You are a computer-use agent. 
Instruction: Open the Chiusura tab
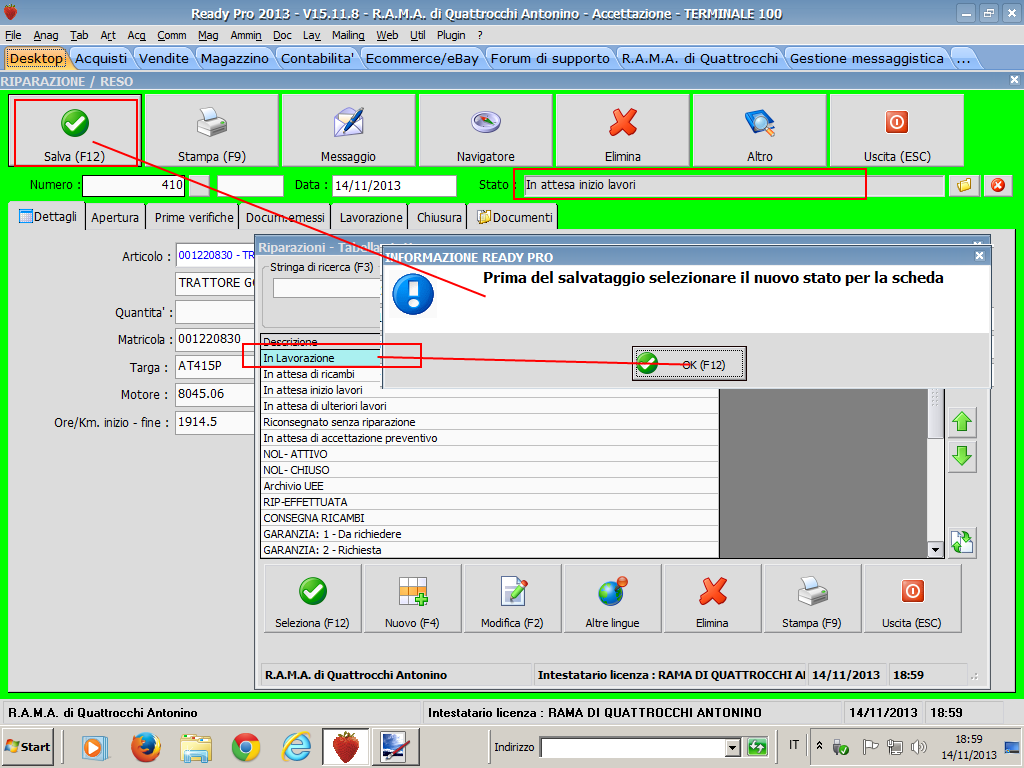tap(439, 217)
